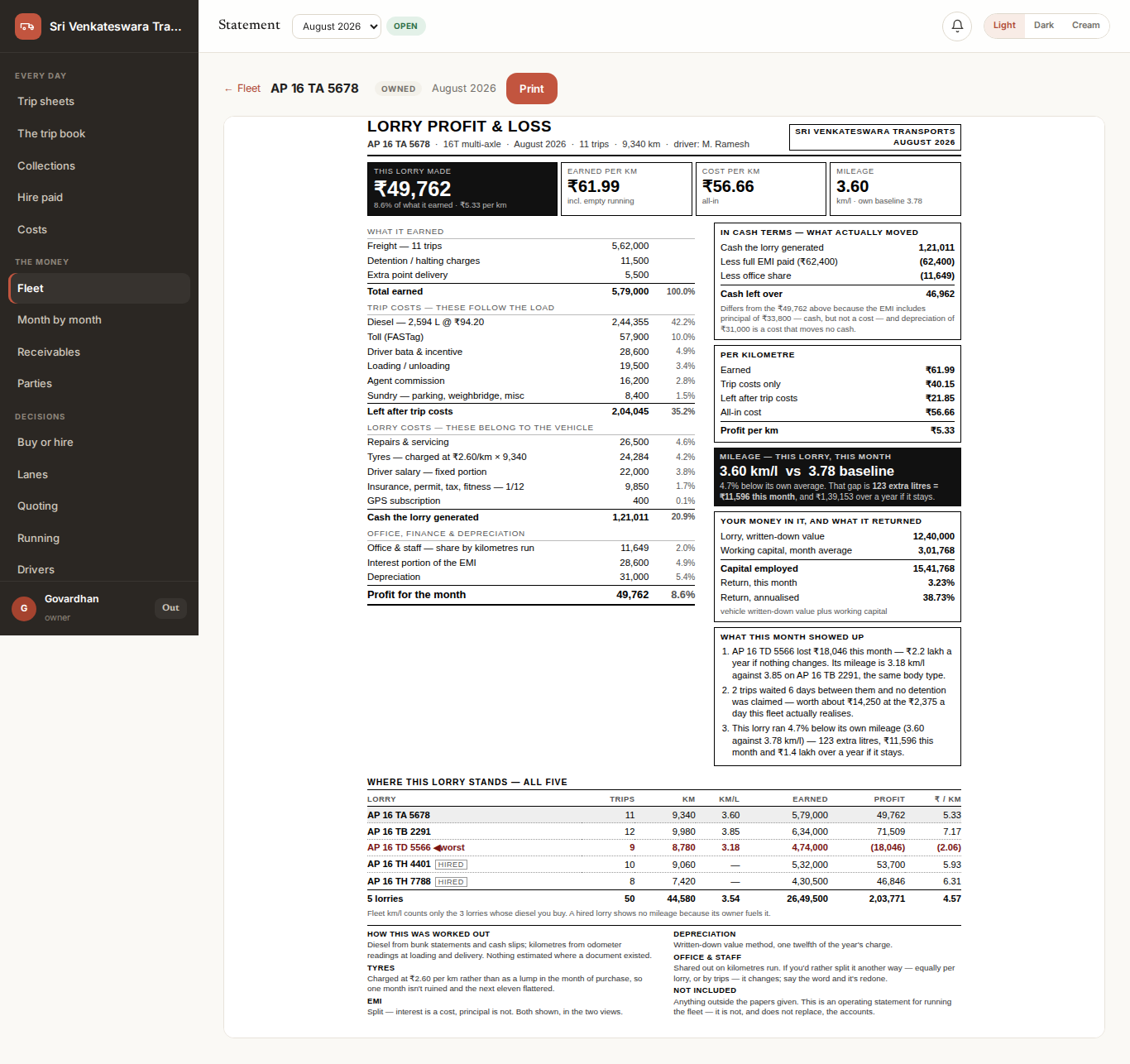This screenshot has height=1064, width=1130.
Task: Click Freight — 11 trips line
Action: pyautogui.click(x=531, y=246)
